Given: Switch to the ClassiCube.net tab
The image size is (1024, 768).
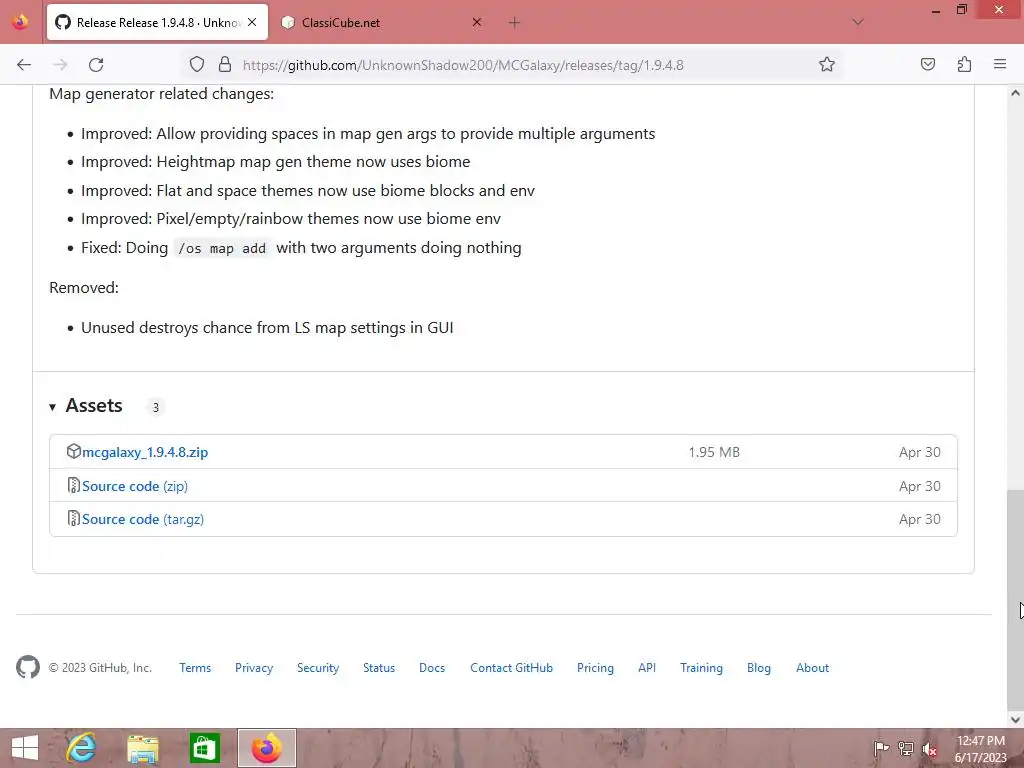Looking at the screenshot, I should pyautogui.click(x=381, y=22).
